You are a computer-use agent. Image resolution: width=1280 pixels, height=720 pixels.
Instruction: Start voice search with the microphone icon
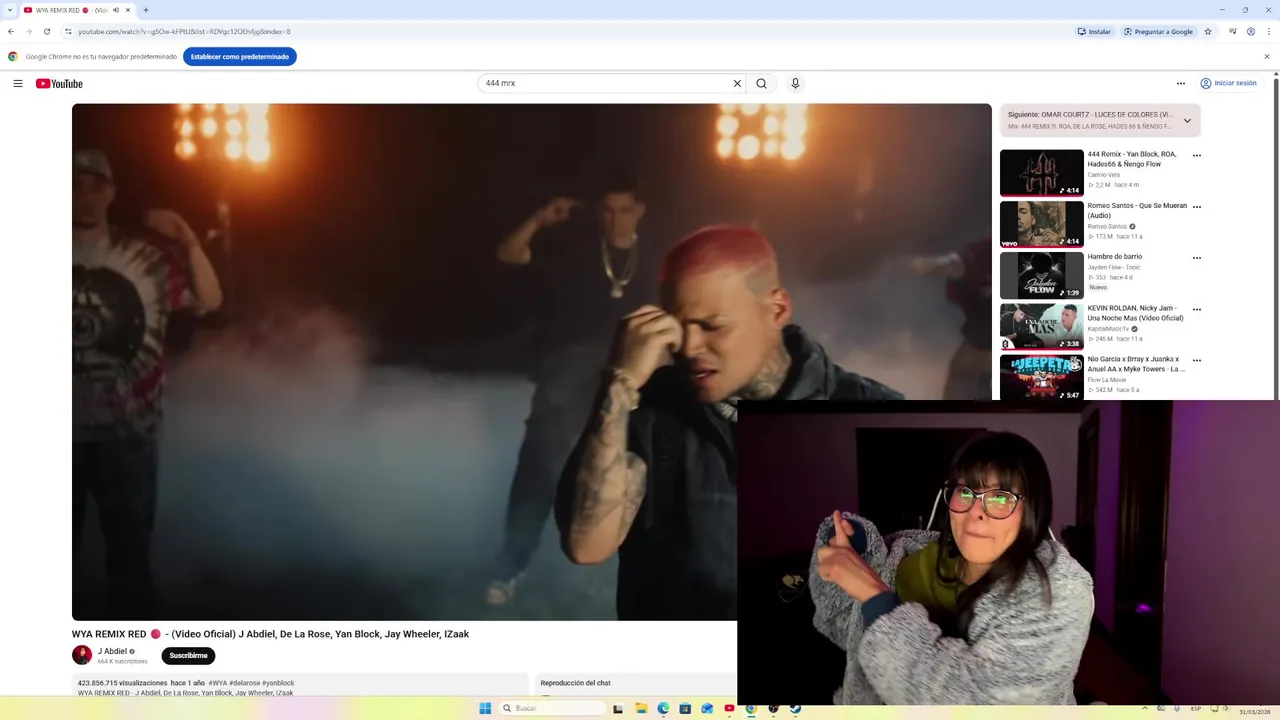point(795,84)
